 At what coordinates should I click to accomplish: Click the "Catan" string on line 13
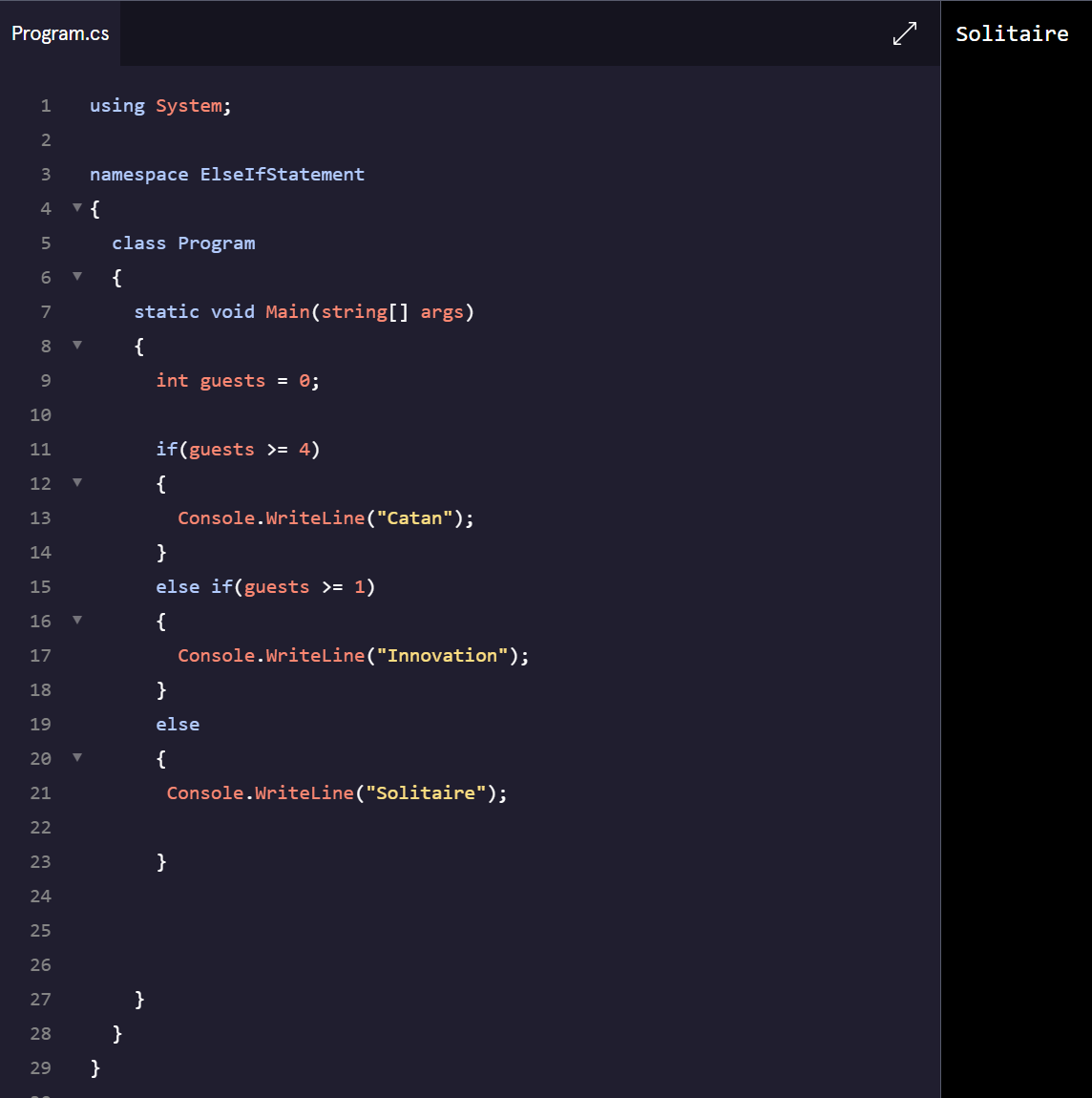tap(414, 518)
